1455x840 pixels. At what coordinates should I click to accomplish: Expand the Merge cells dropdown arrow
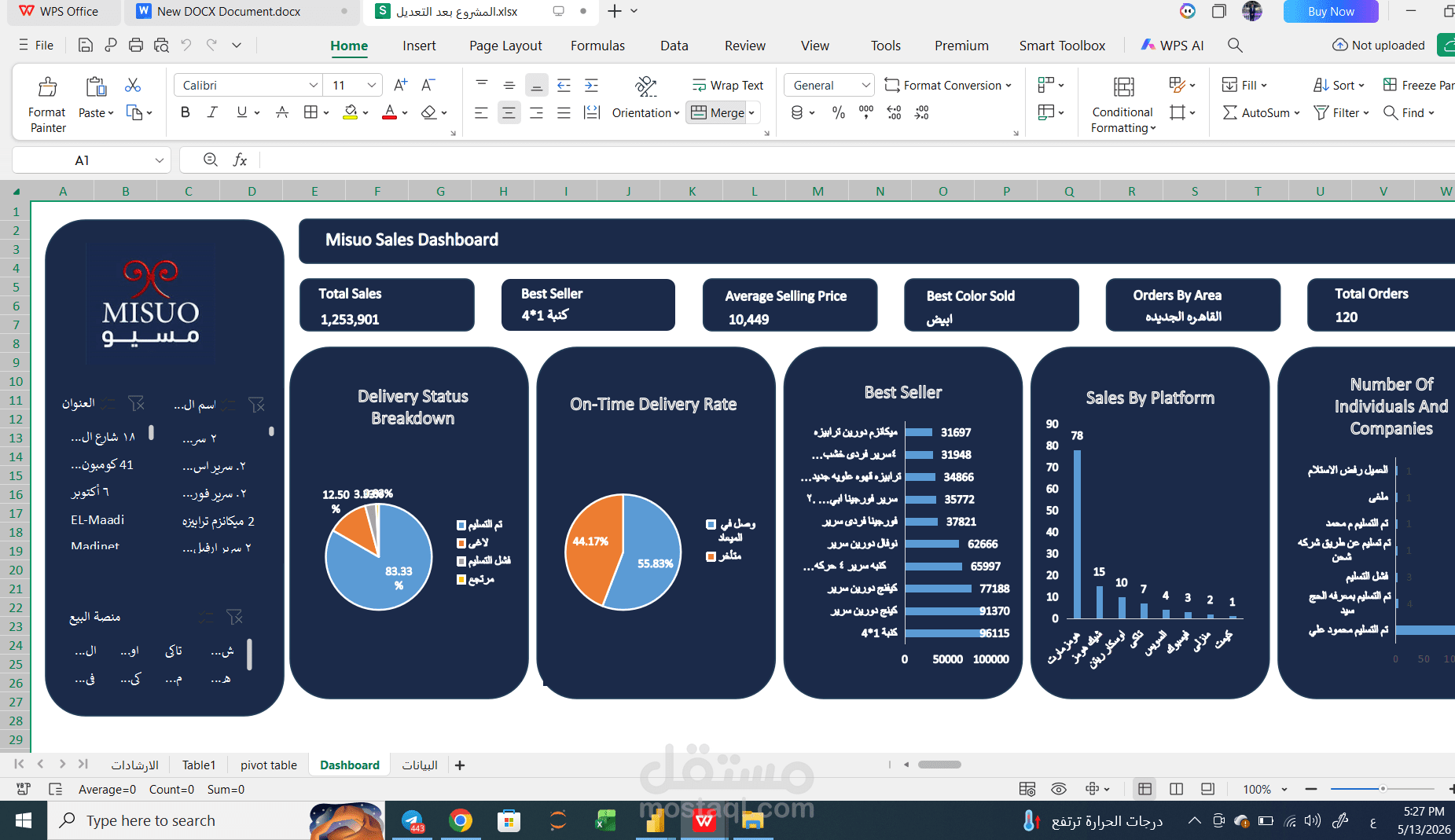tap(751, 113)
